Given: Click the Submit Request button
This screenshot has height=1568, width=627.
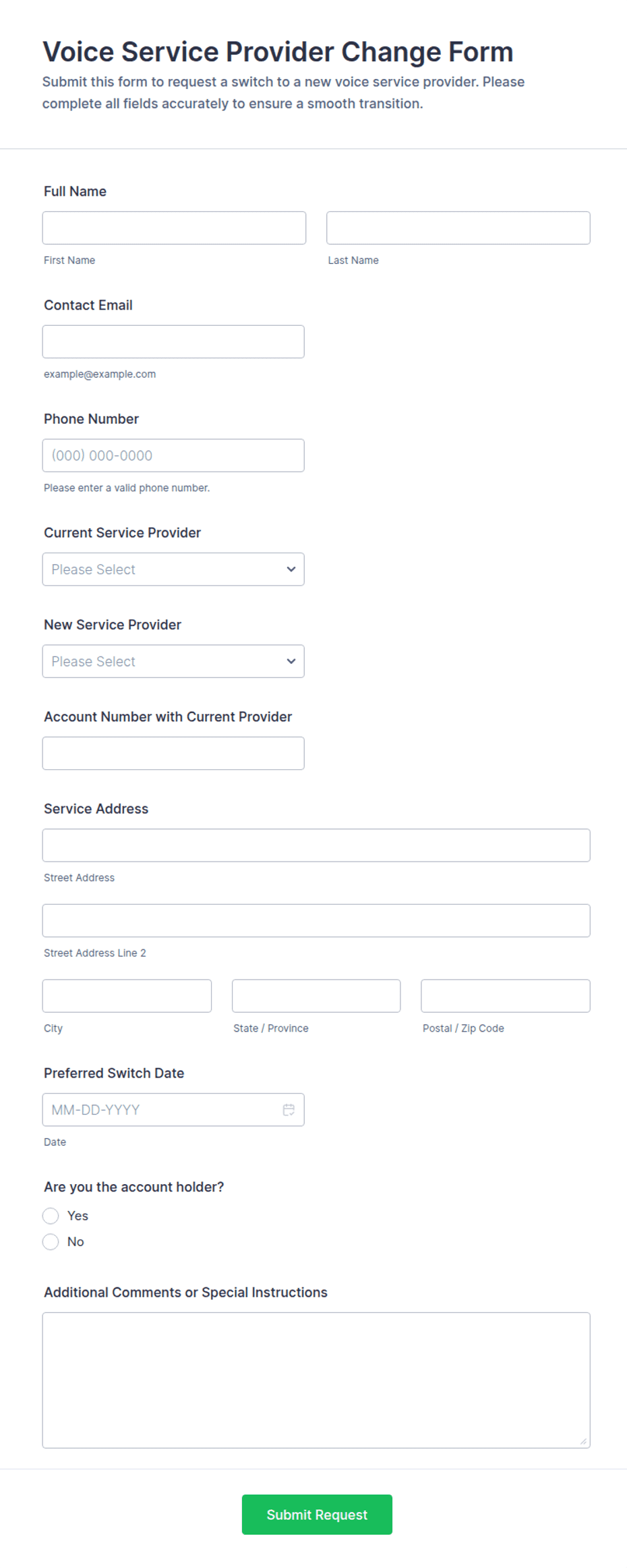Looking at the screenshot, I should pos(317,1515).
